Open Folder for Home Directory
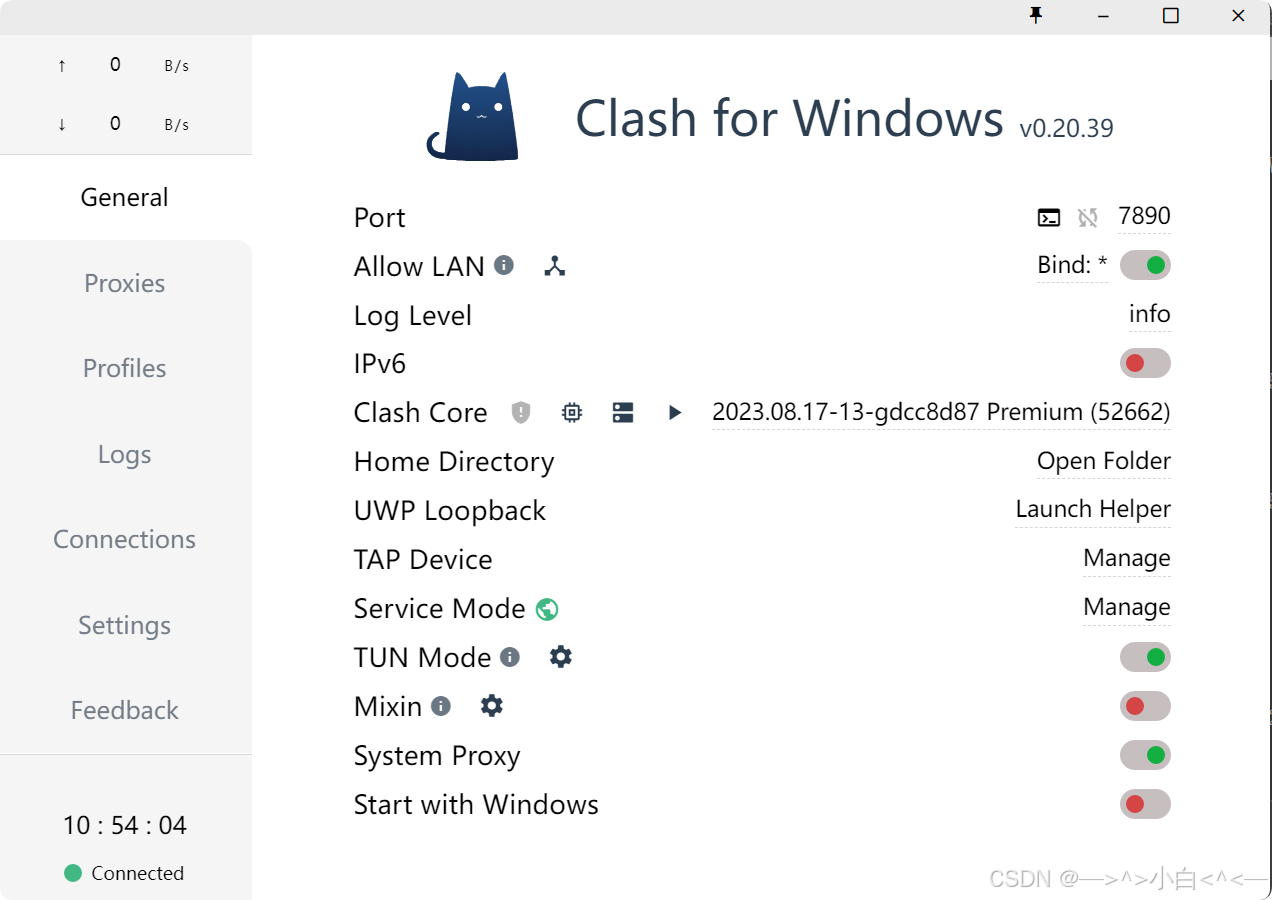The image size is (1272, 900). (x=1103, y=461)
